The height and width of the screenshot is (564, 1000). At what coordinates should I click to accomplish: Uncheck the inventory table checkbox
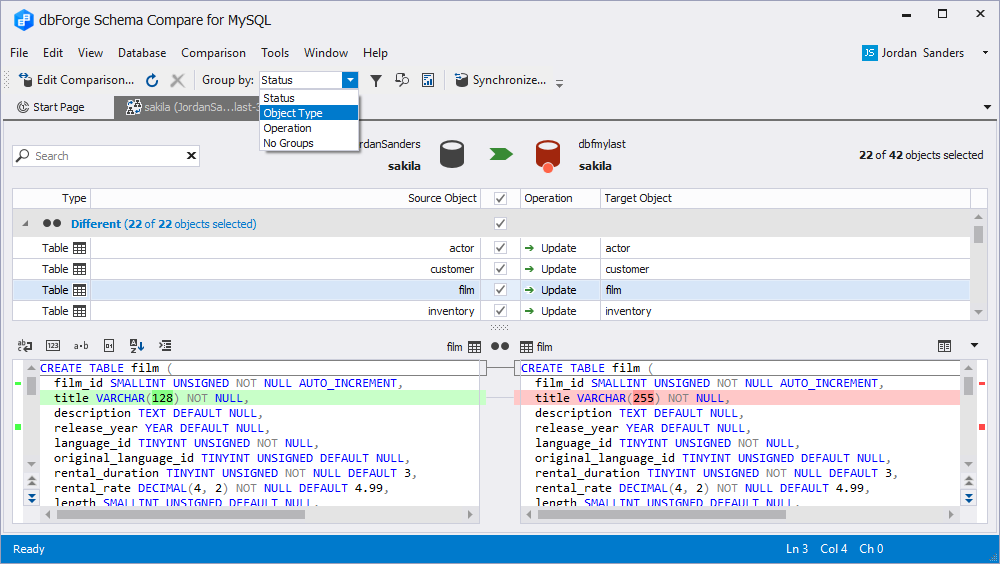point(501,311)
